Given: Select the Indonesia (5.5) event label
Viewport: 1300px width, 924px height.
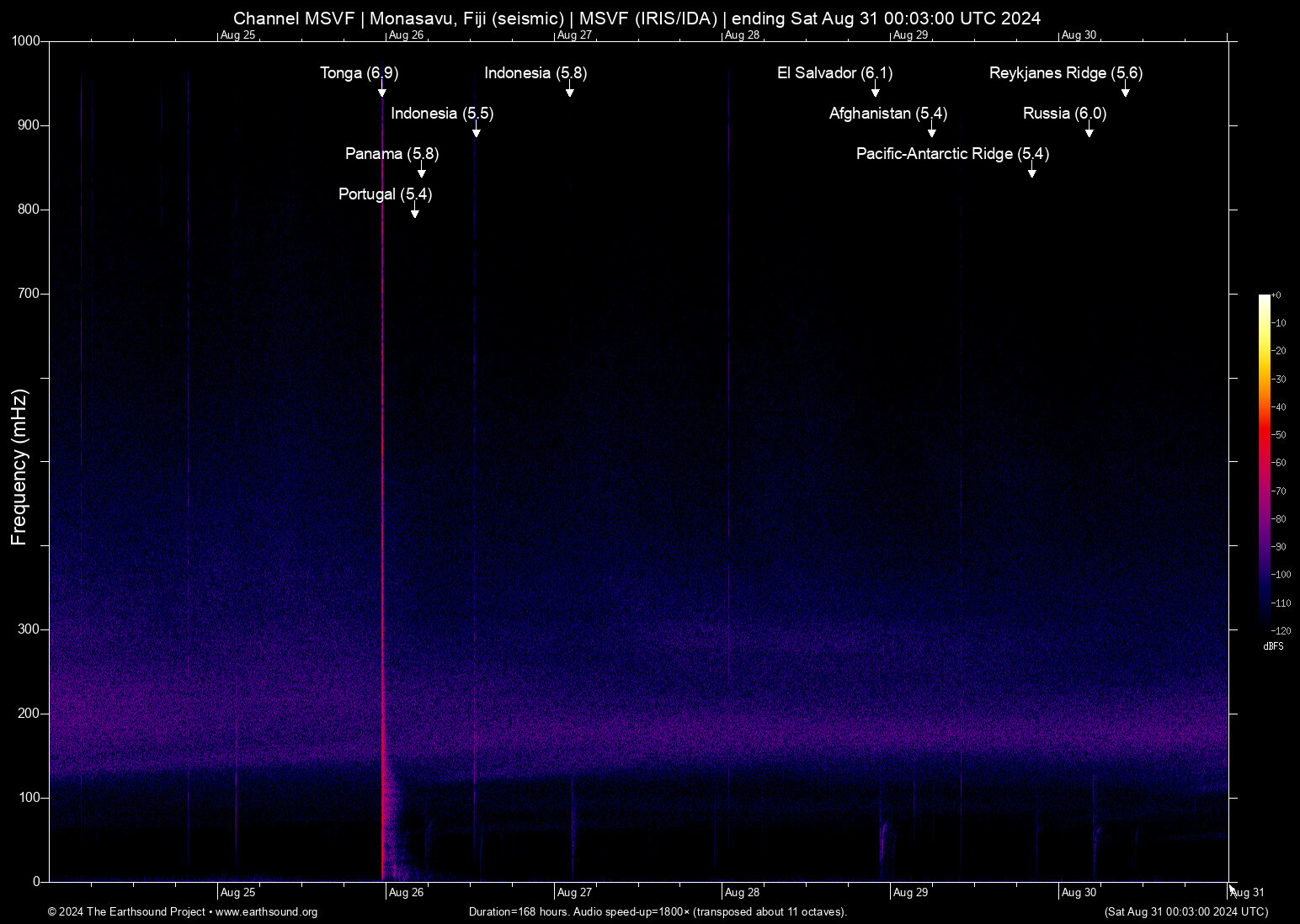Looking at the screenshot, I should pyautogui.click(x=441, y=113).
